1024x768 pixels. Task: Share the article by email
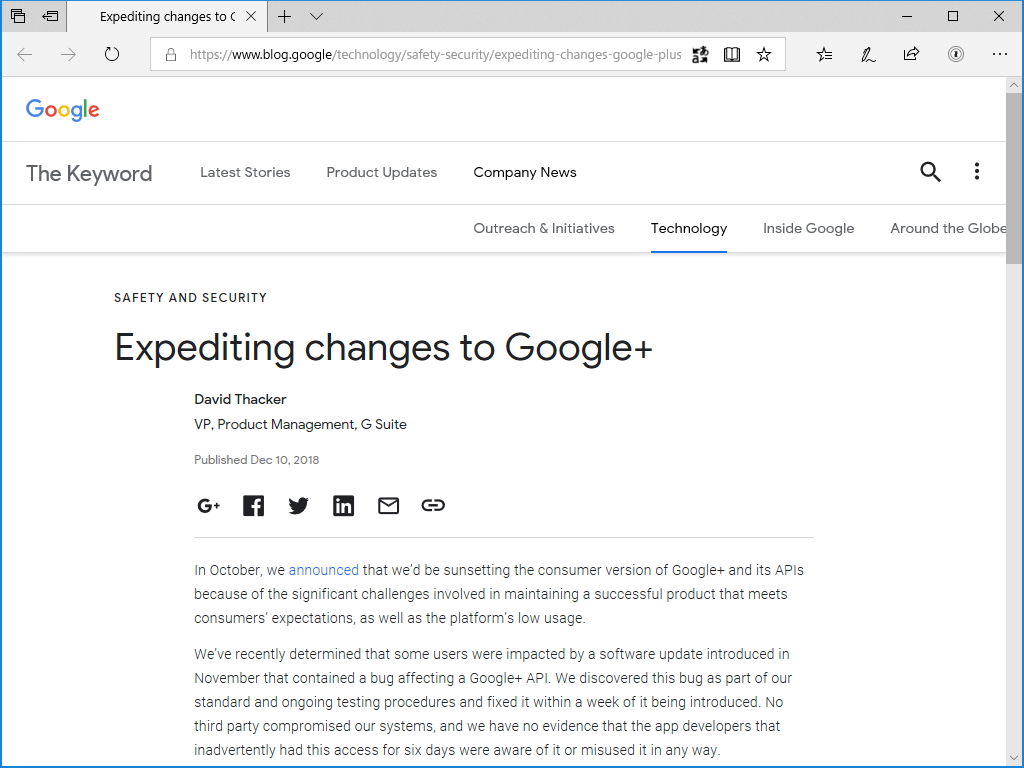tap(388, 505)
